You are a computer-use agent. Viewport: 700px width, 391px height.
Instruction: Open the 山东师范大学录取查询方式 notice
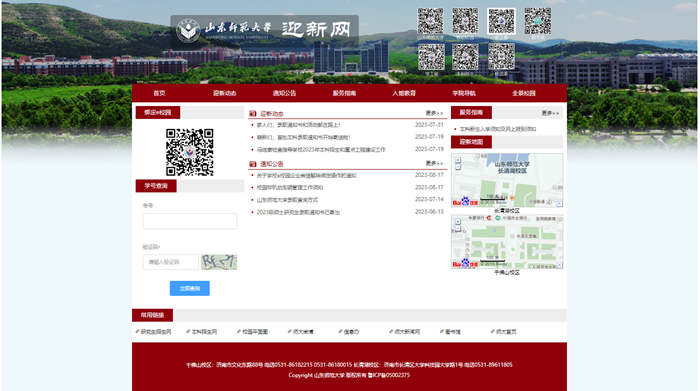point(287,200)
